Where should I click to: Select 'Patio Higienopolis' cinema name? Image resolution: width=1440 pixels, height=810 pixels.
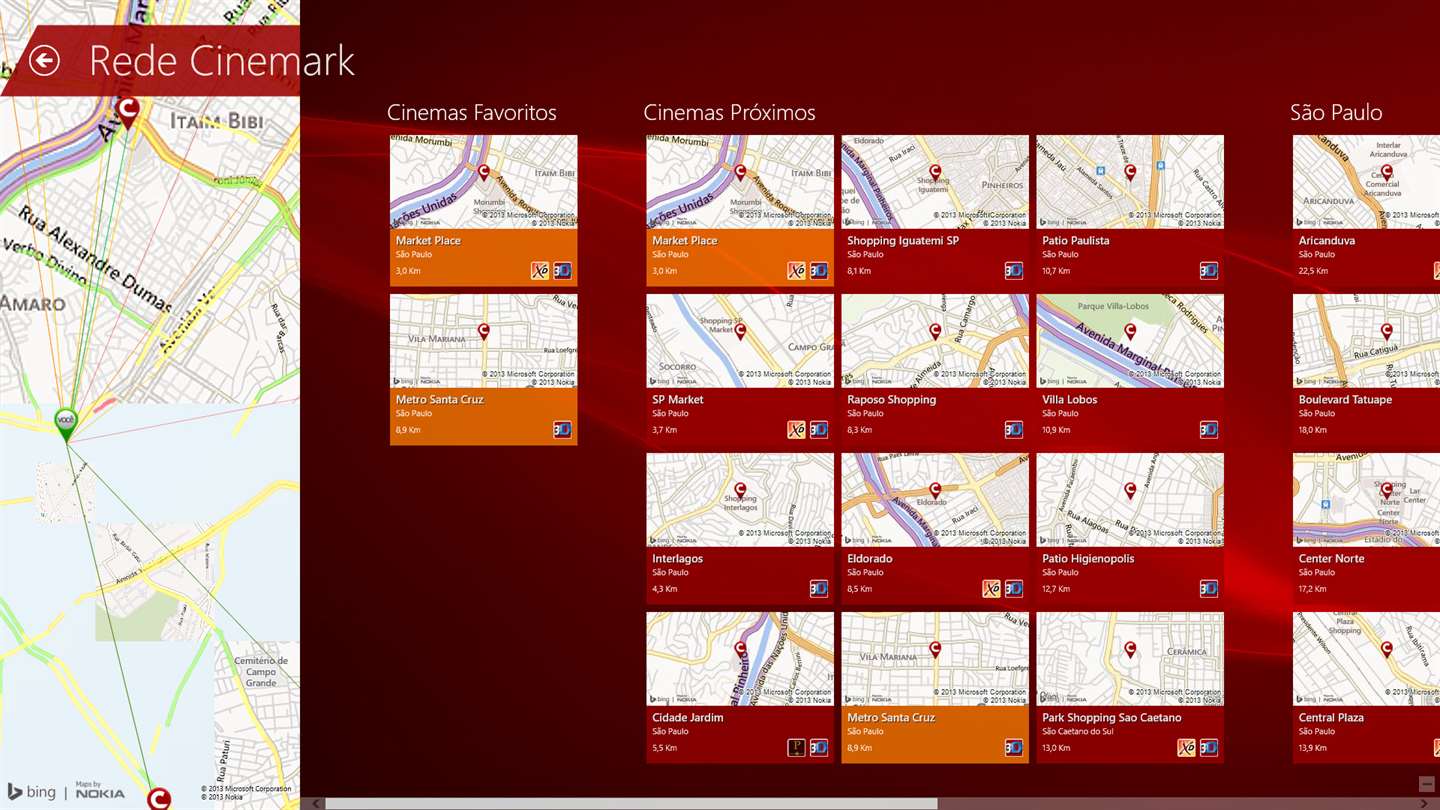(1088, 559)
